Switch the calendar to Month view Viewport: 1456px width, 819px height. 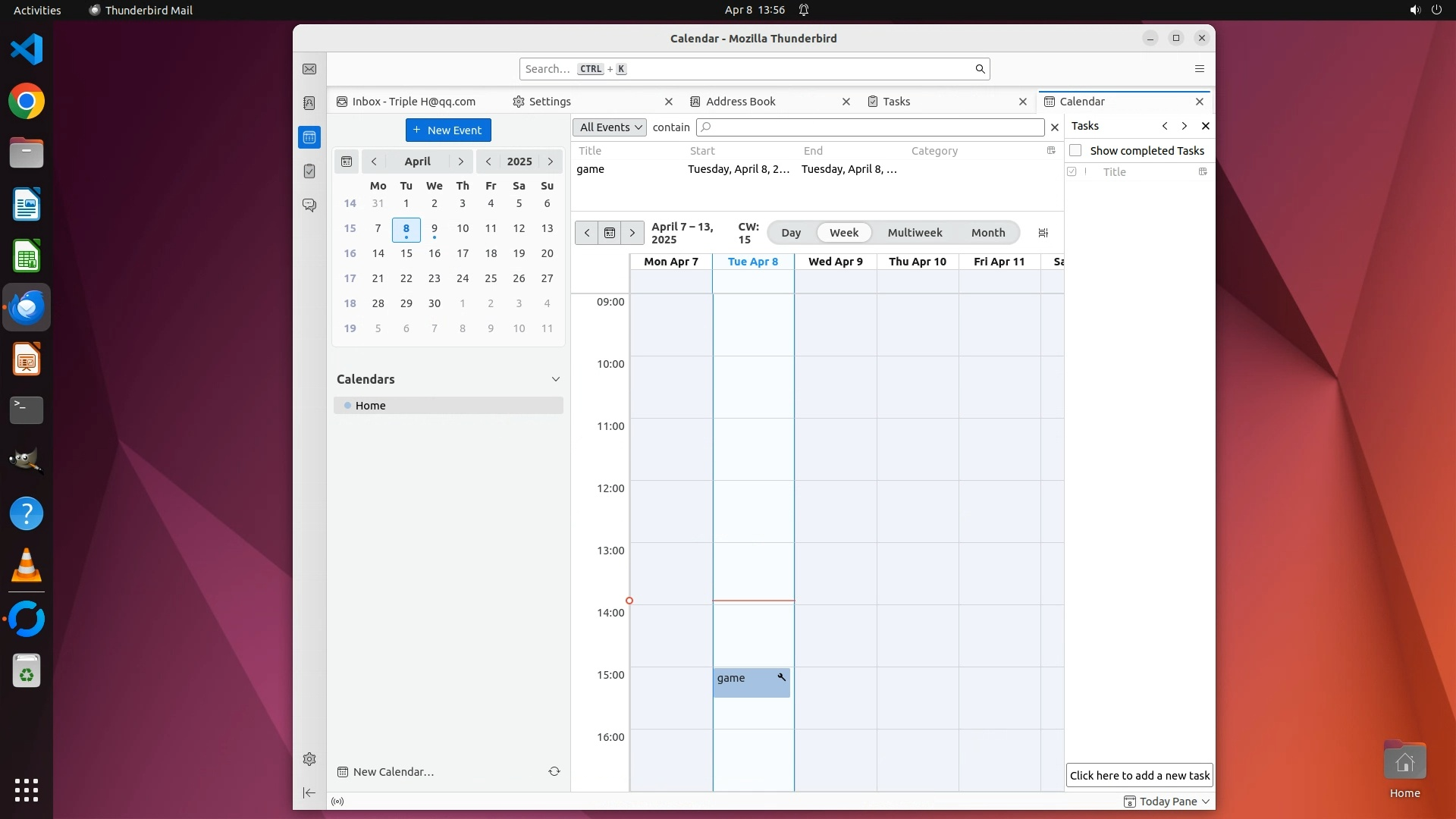987,233
